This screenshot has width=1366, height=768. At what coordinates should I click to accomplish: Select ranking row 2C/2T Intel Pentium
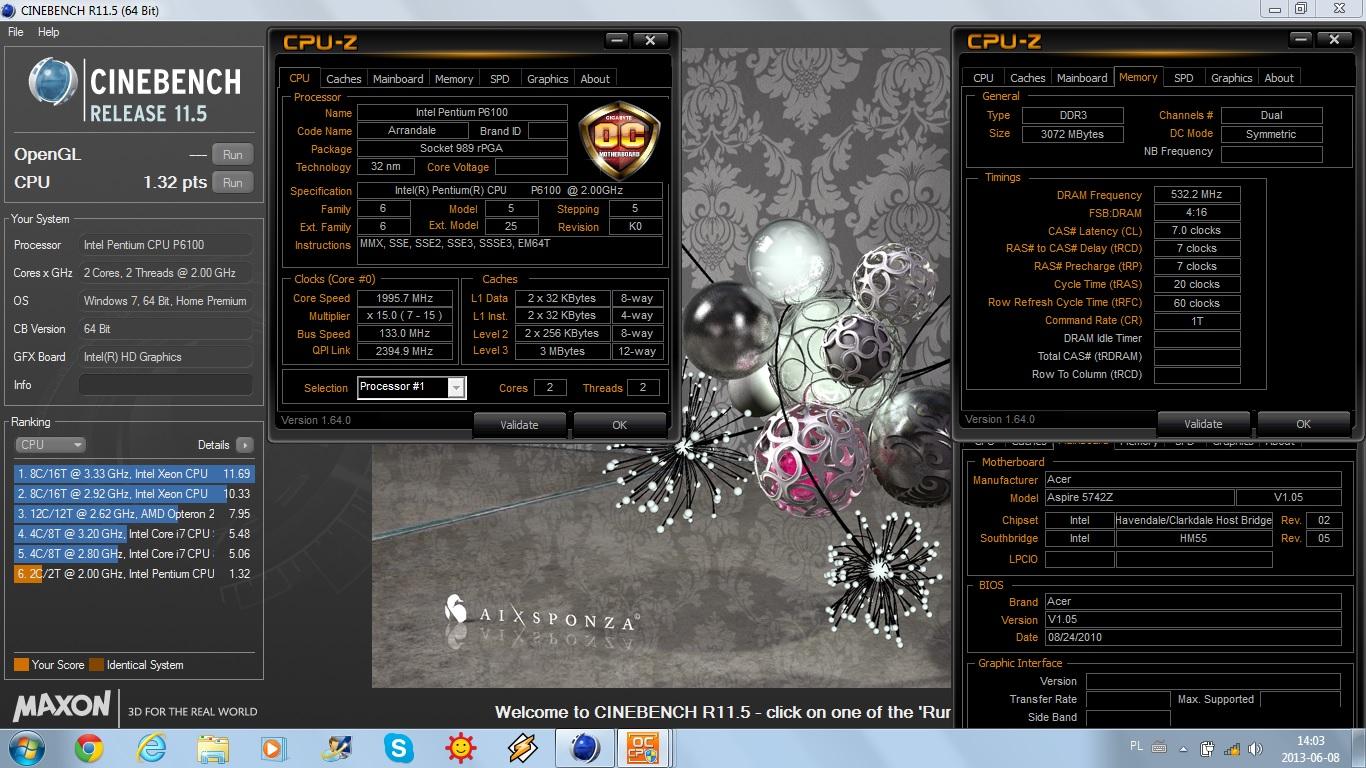(x=134, y=574)
